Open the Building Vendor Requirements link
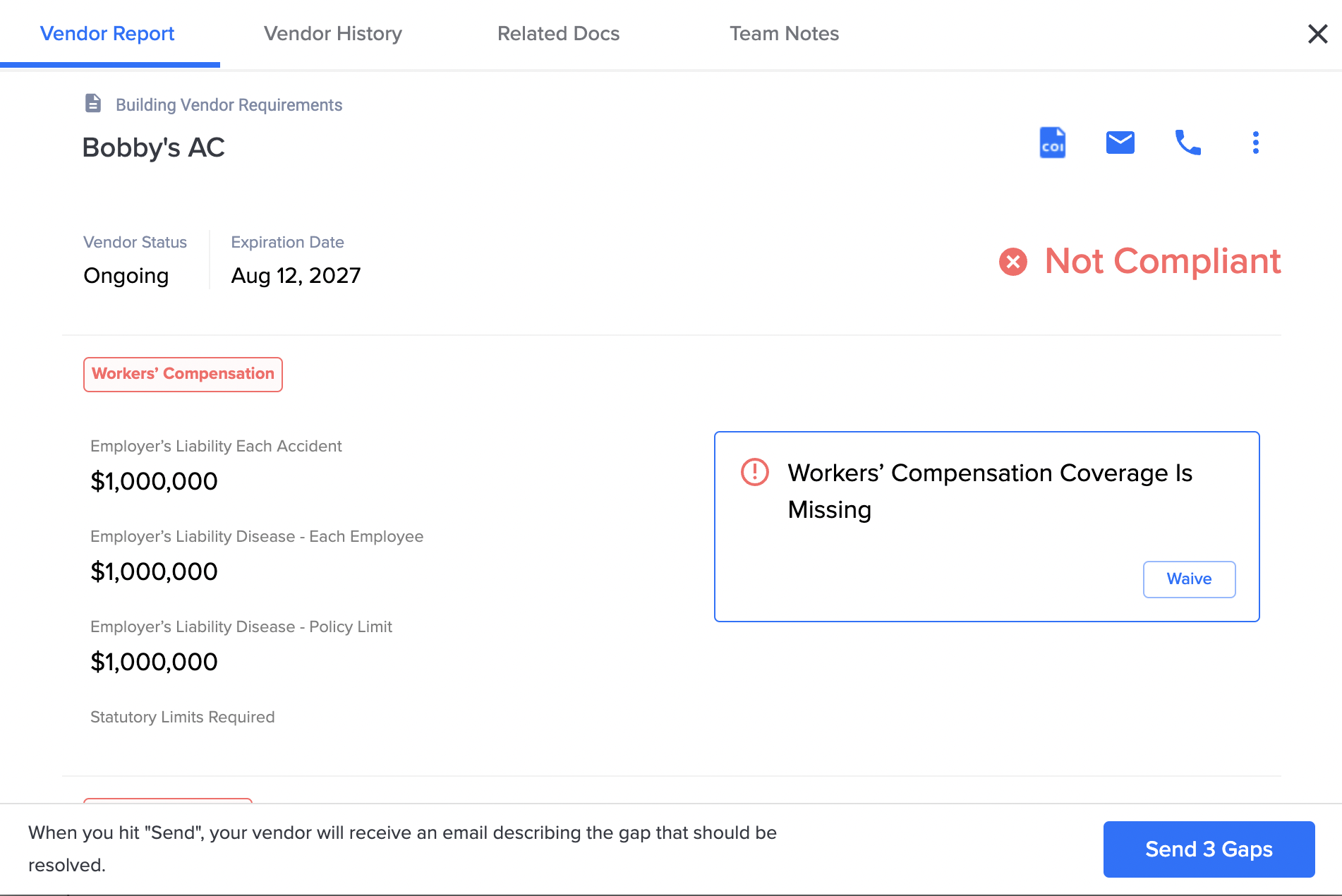Screen dimensions: 1342x896 tap(229, 105)
